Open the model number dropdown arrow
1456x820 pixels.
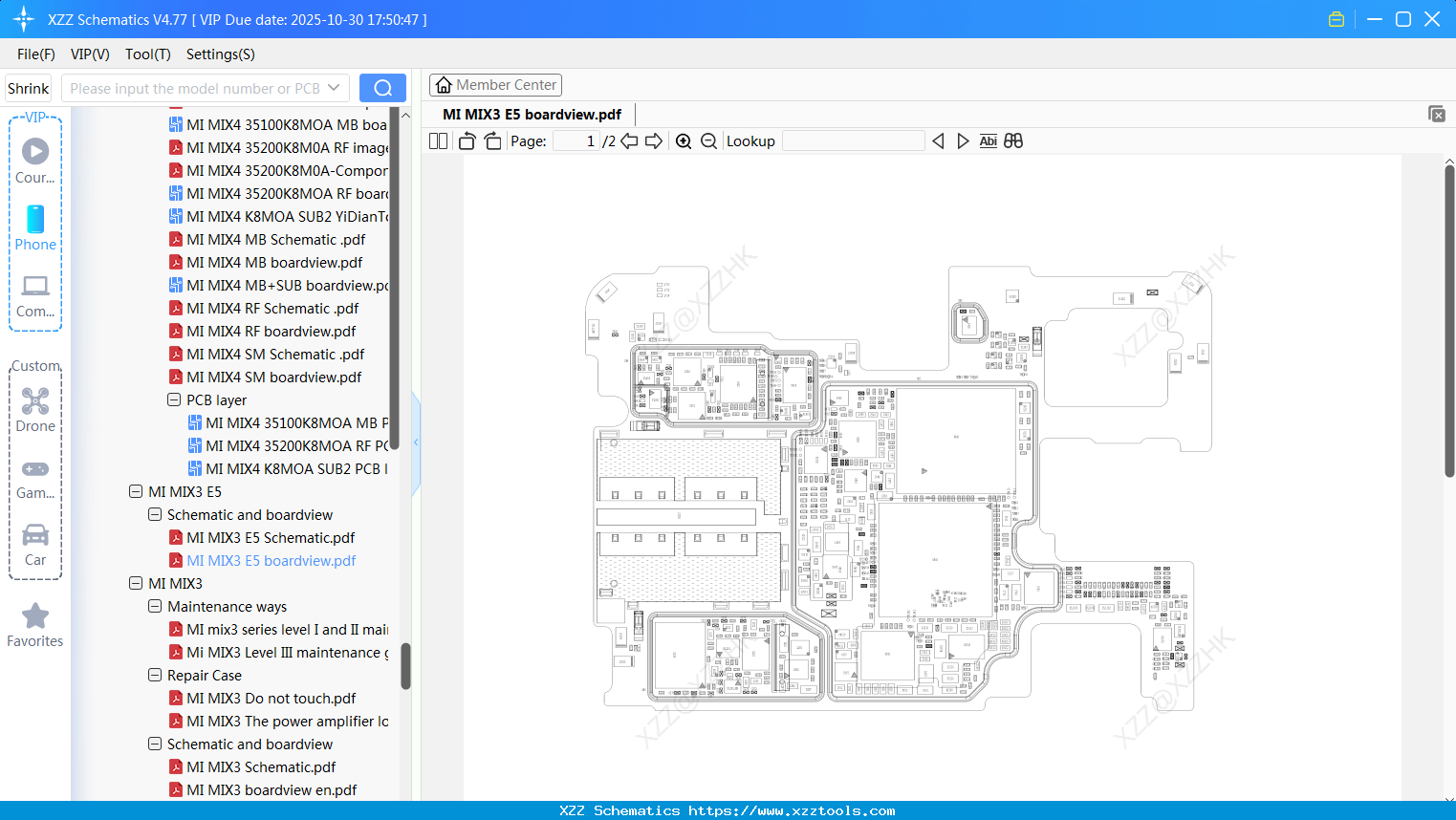334,88
